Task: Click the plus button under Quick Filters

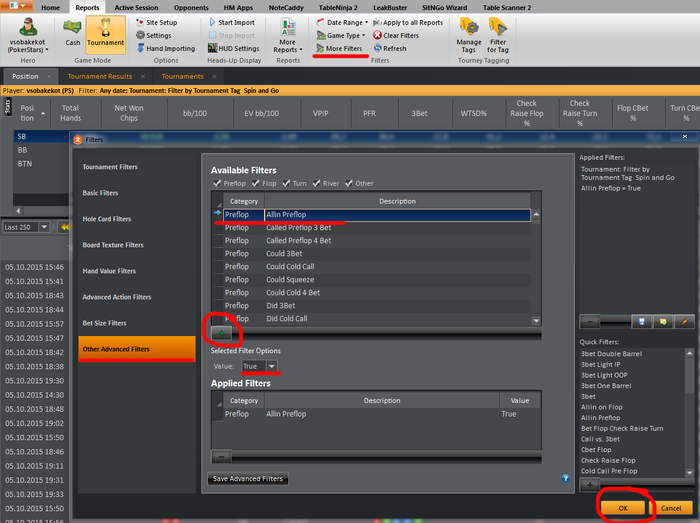Action: tap(590, 484)
